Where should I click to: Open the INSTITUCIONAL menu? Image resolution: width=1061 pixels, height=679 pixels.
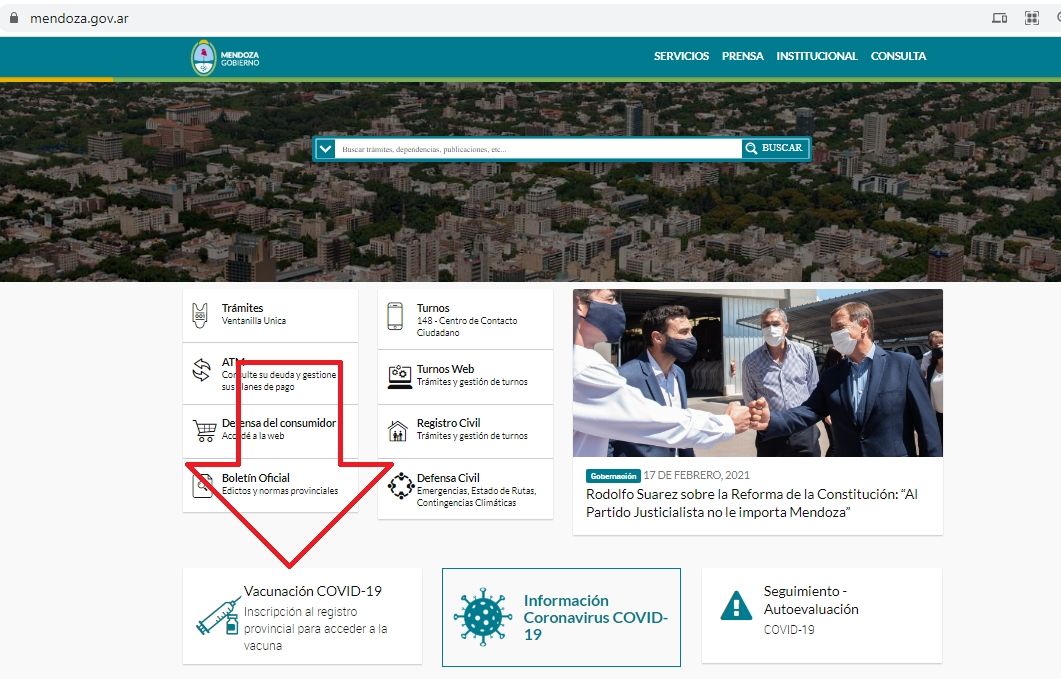[x=816, y=57]
